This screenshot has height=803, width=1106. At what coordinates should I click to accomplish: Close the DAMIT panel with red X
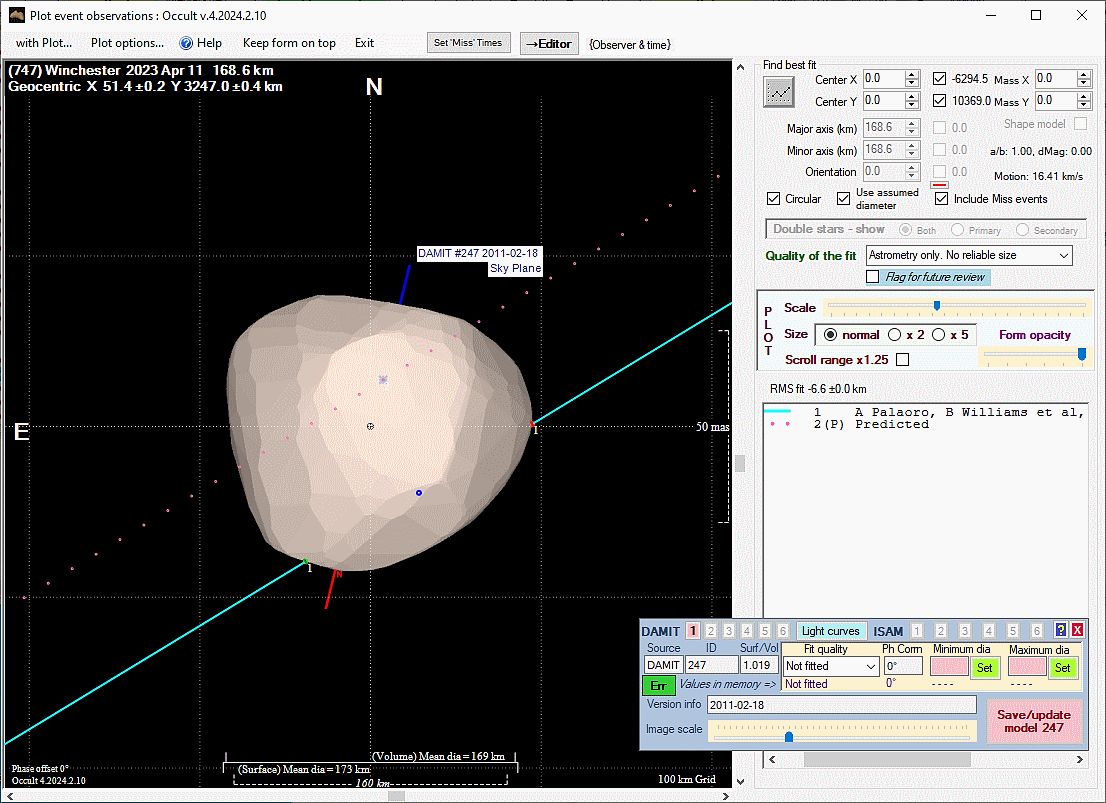point(1077,630)
